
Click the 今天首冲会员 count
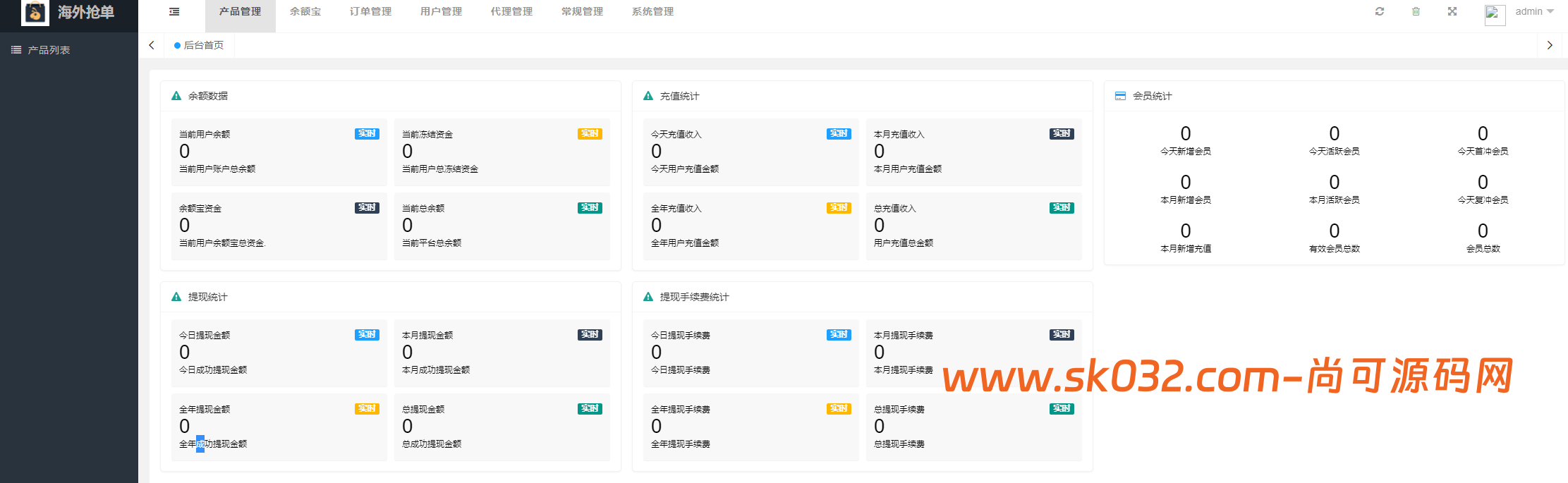coord(1483,133)
